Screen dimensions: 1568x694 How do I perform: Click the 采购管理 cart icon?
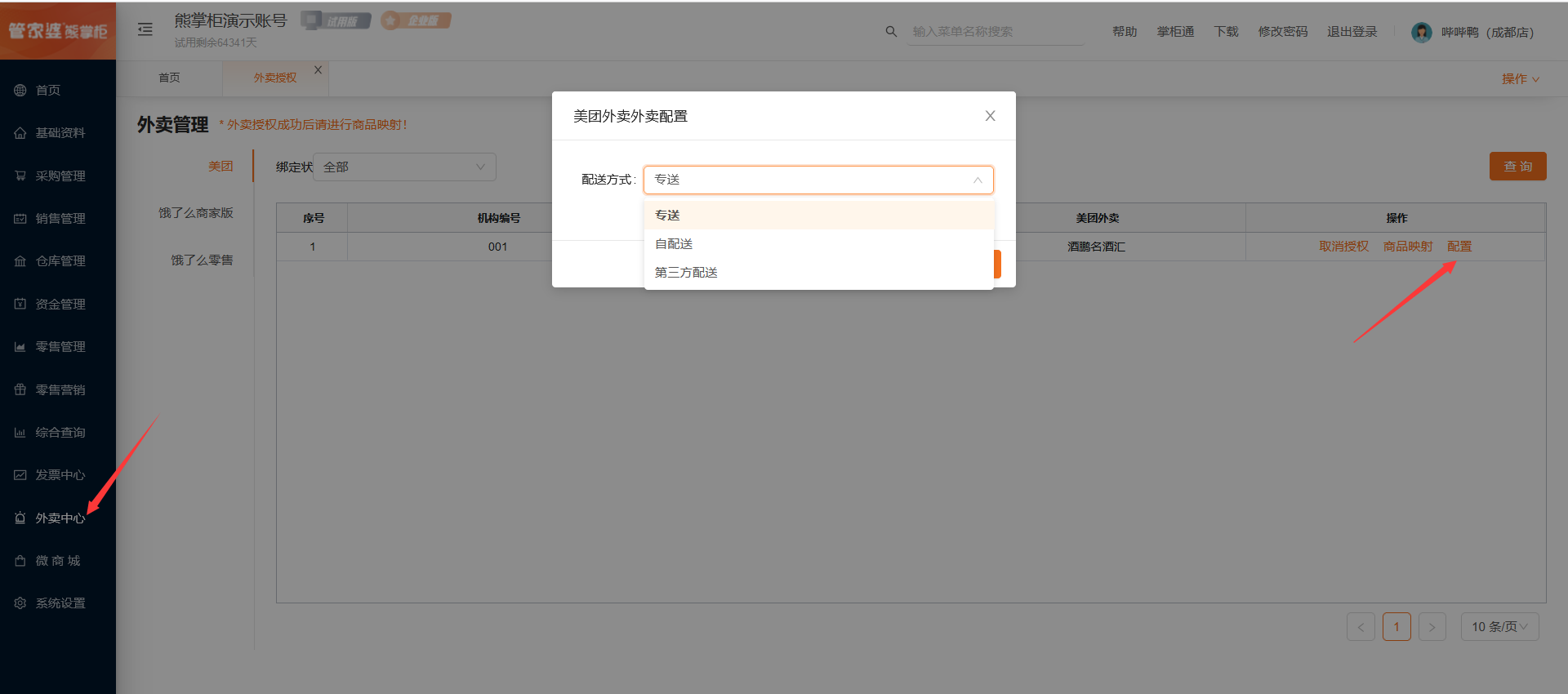[20, 176]
